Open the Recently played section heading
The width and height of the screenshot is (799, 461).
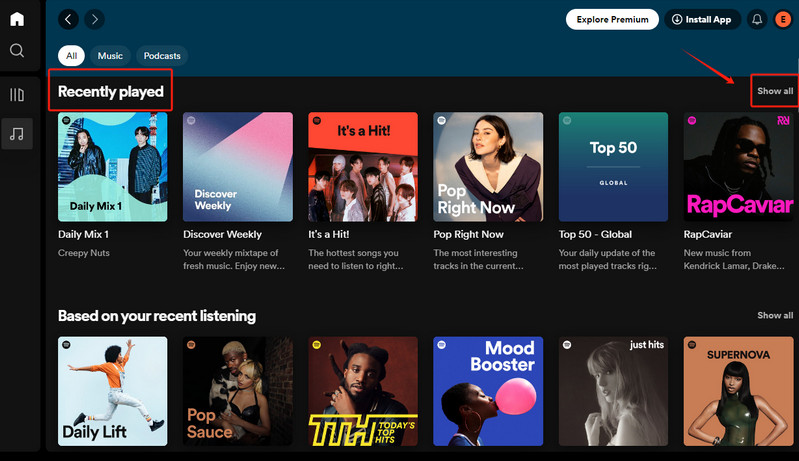[111, 91]
